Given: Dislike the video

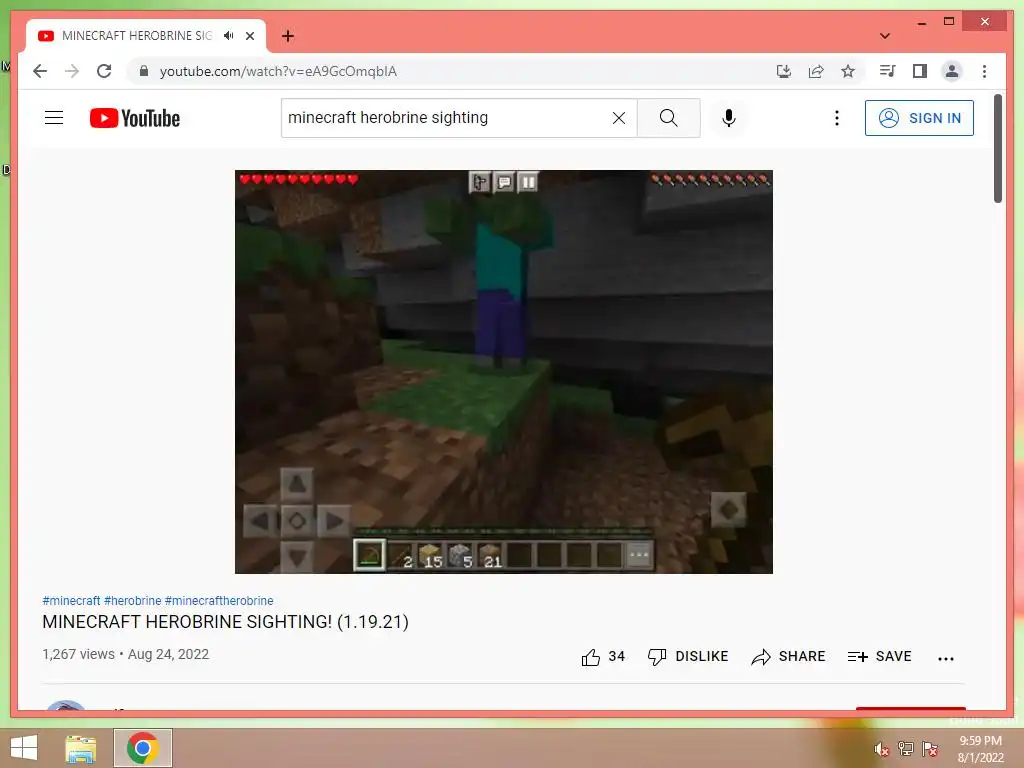Looking at the screenshot, I should [687, 656].
